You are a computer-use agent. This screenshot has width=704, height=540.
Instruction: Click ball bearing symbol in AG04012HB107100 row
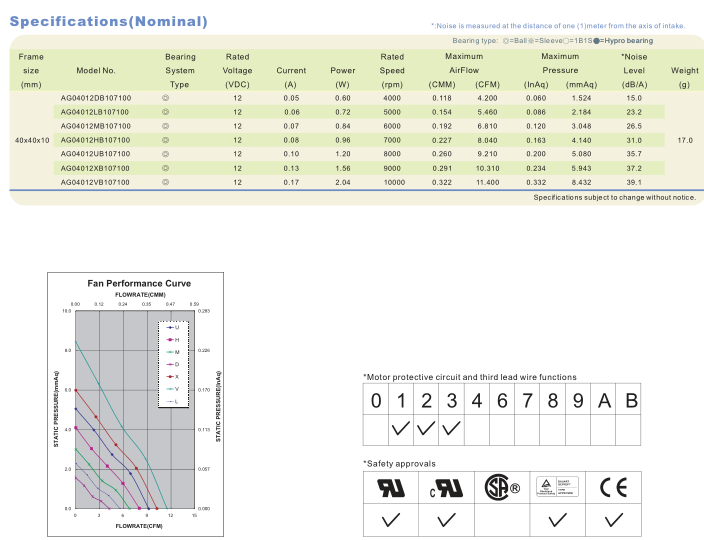coord(165,140)
